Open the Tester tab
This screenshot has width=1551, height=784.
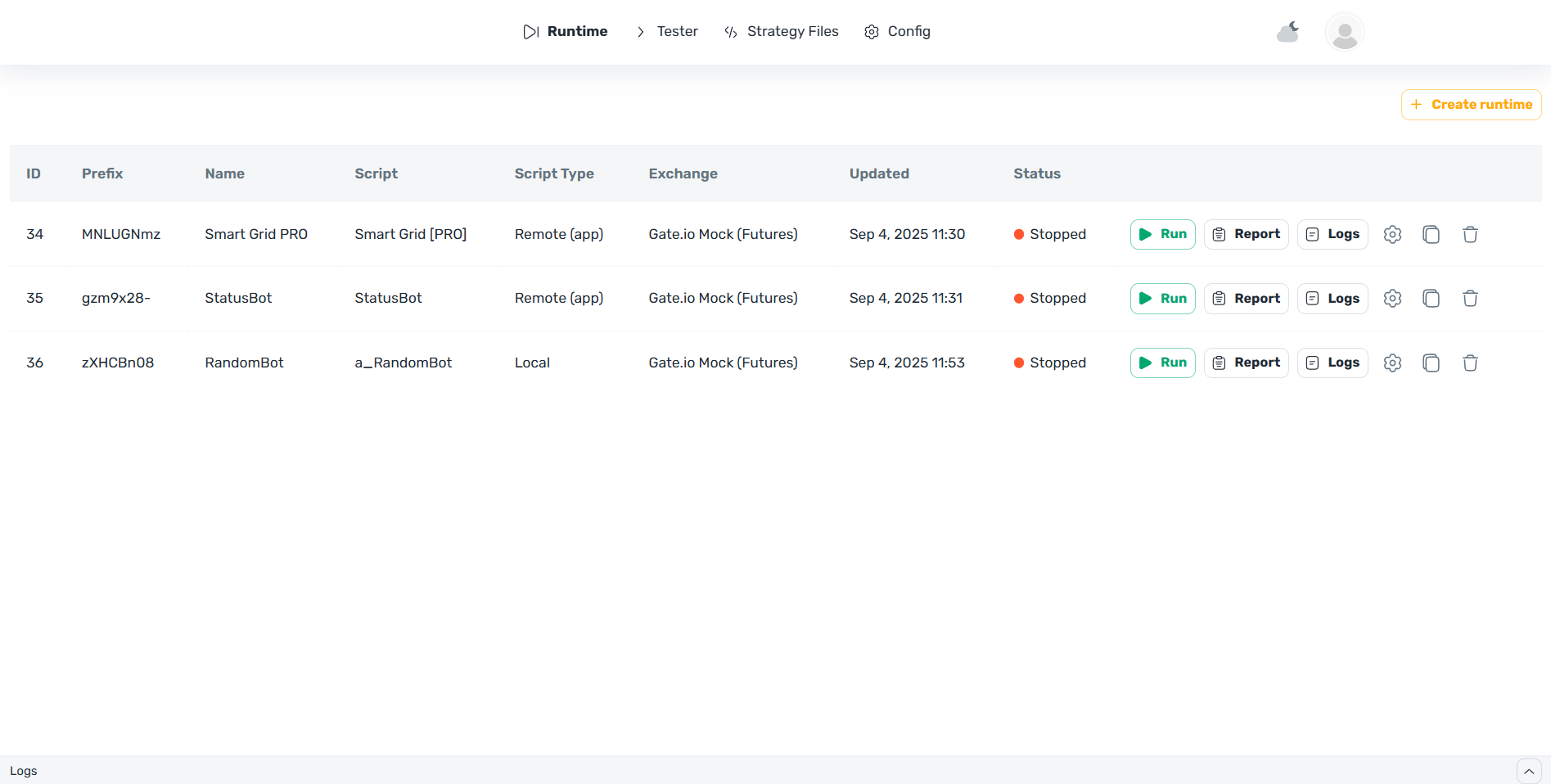(x=667, y=31)
